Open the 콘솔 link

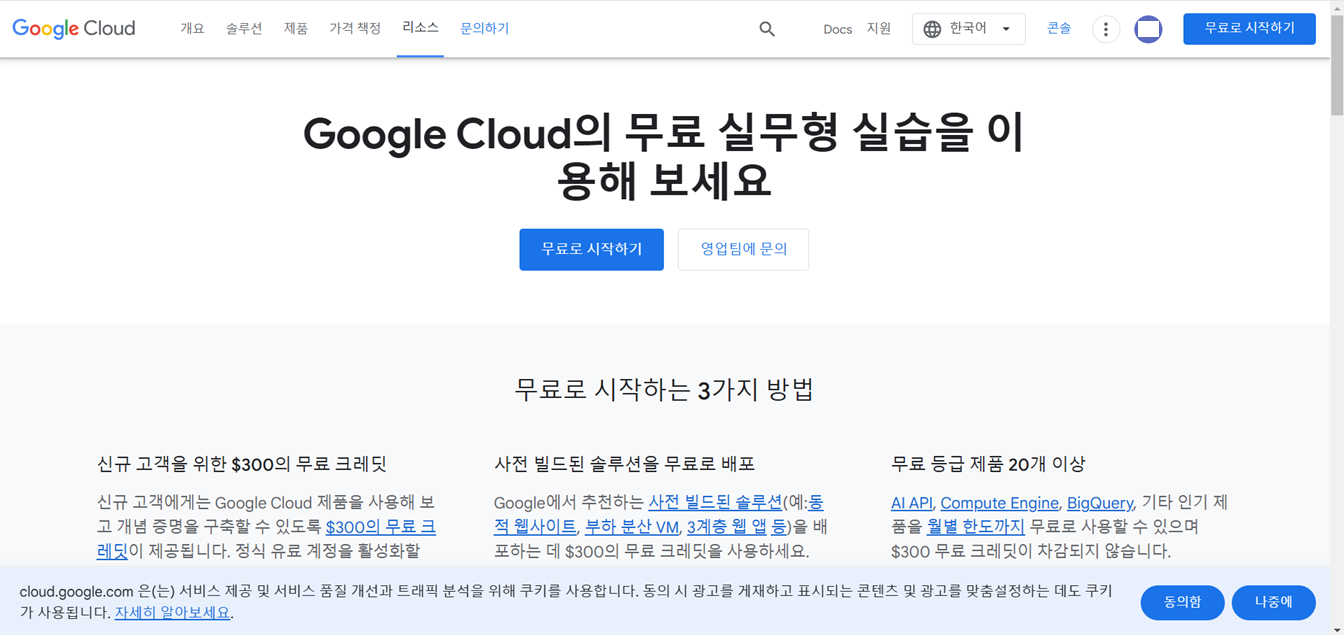pyautogui.click(x=1059, y=29)
